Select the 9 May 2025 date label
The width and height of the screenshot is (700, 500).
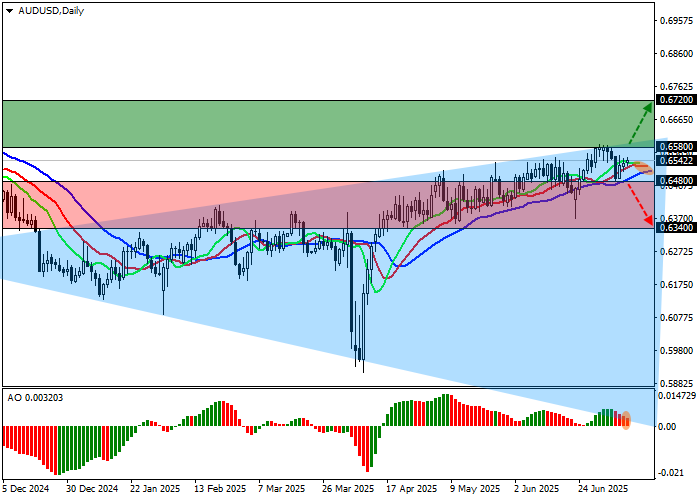[x=475, y=489]
